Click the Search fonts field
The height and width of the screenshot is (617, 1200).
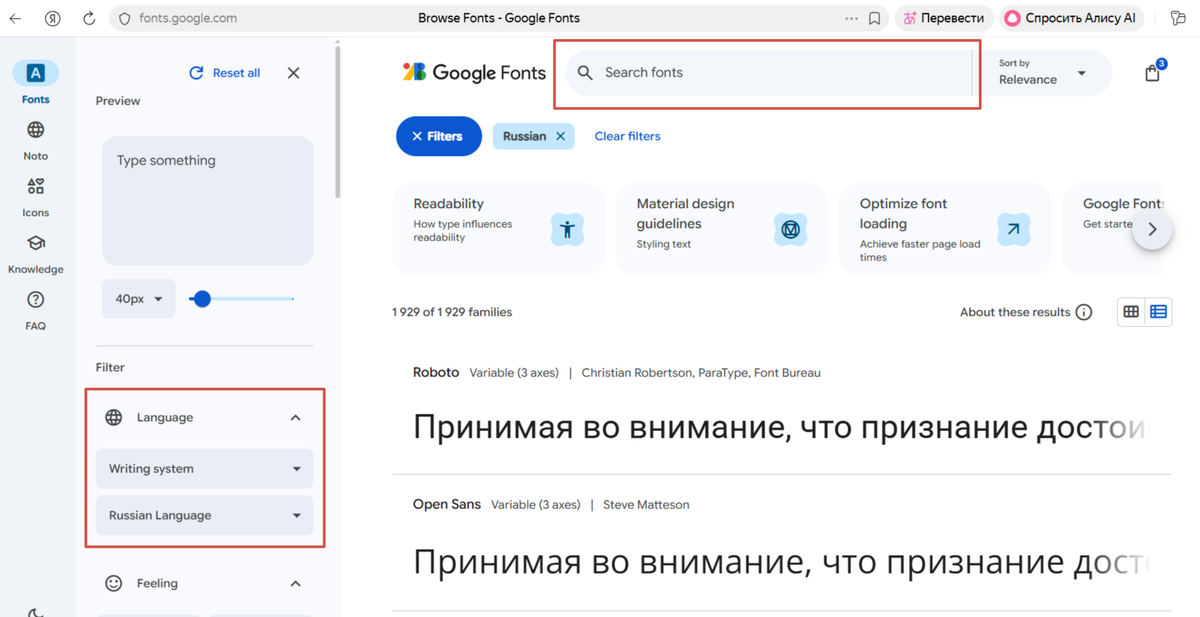click(x=768, y=73)
